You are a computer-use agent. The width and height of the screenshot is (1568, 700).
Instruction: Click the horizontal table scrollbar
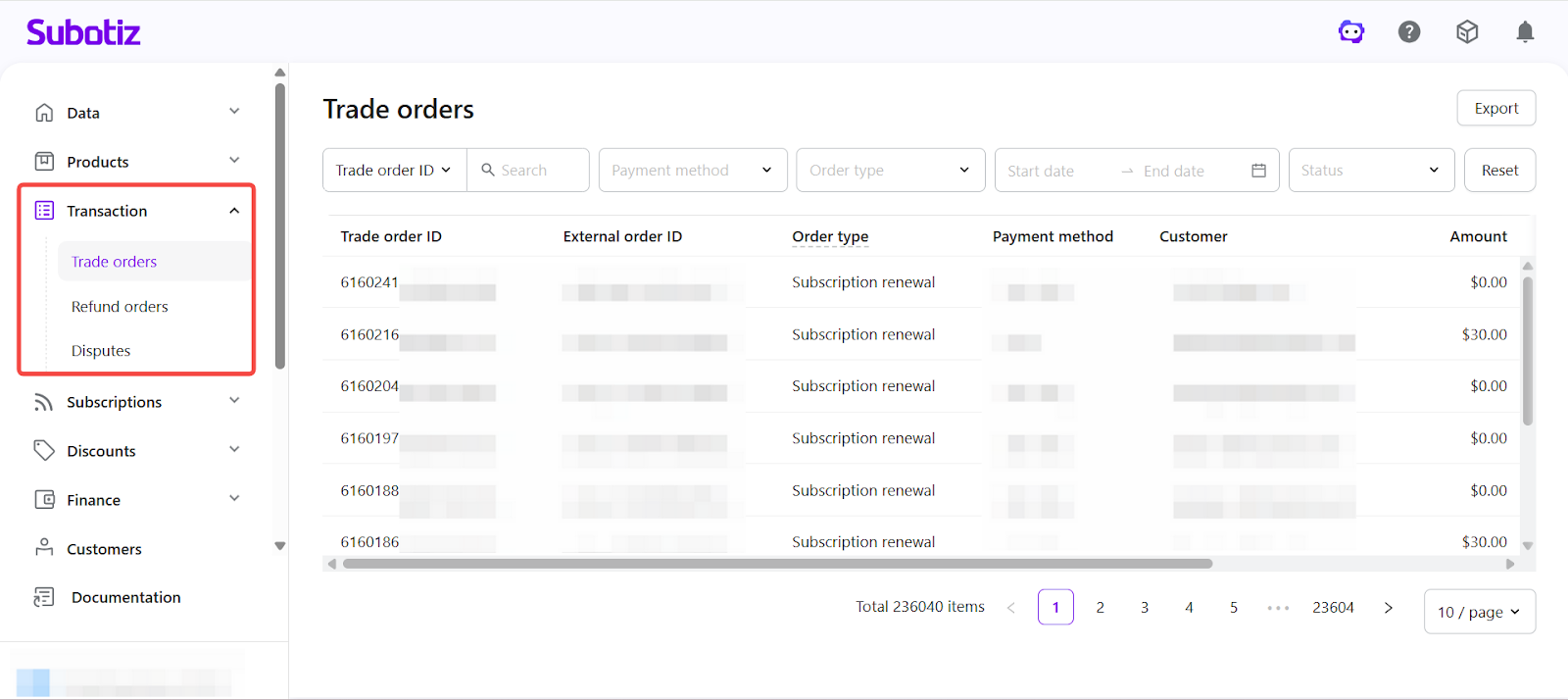coord(777,564)
